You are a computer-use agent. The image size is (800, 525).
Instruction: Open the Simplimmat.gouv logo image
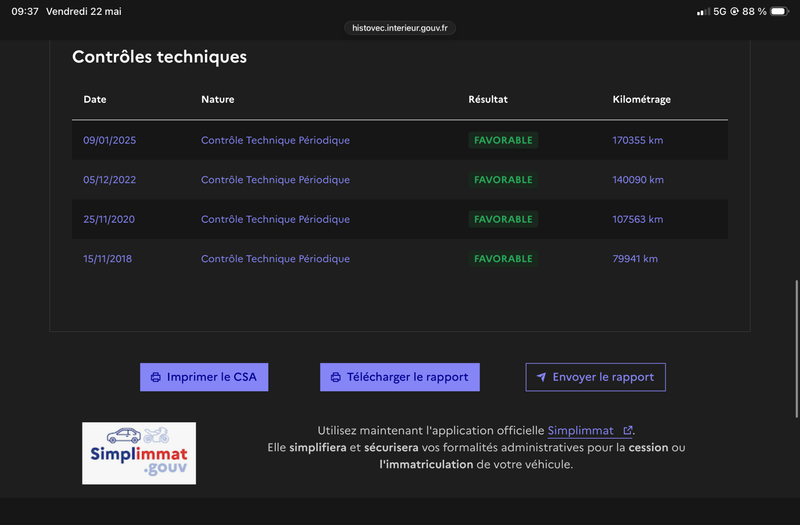(x=139, y=453)
